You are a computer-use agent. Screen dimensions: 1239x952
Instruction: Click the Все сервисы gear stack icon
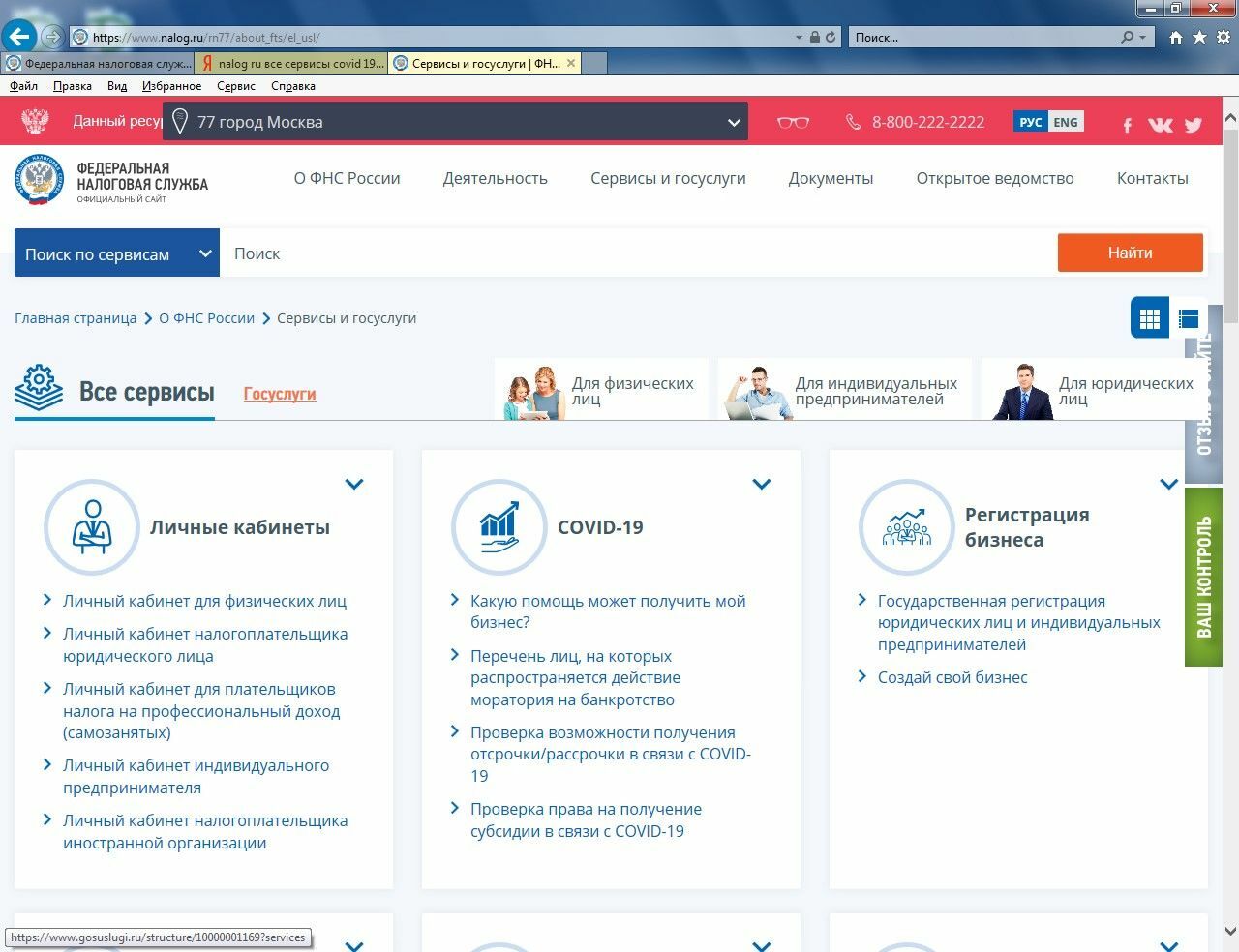[39, 389]
